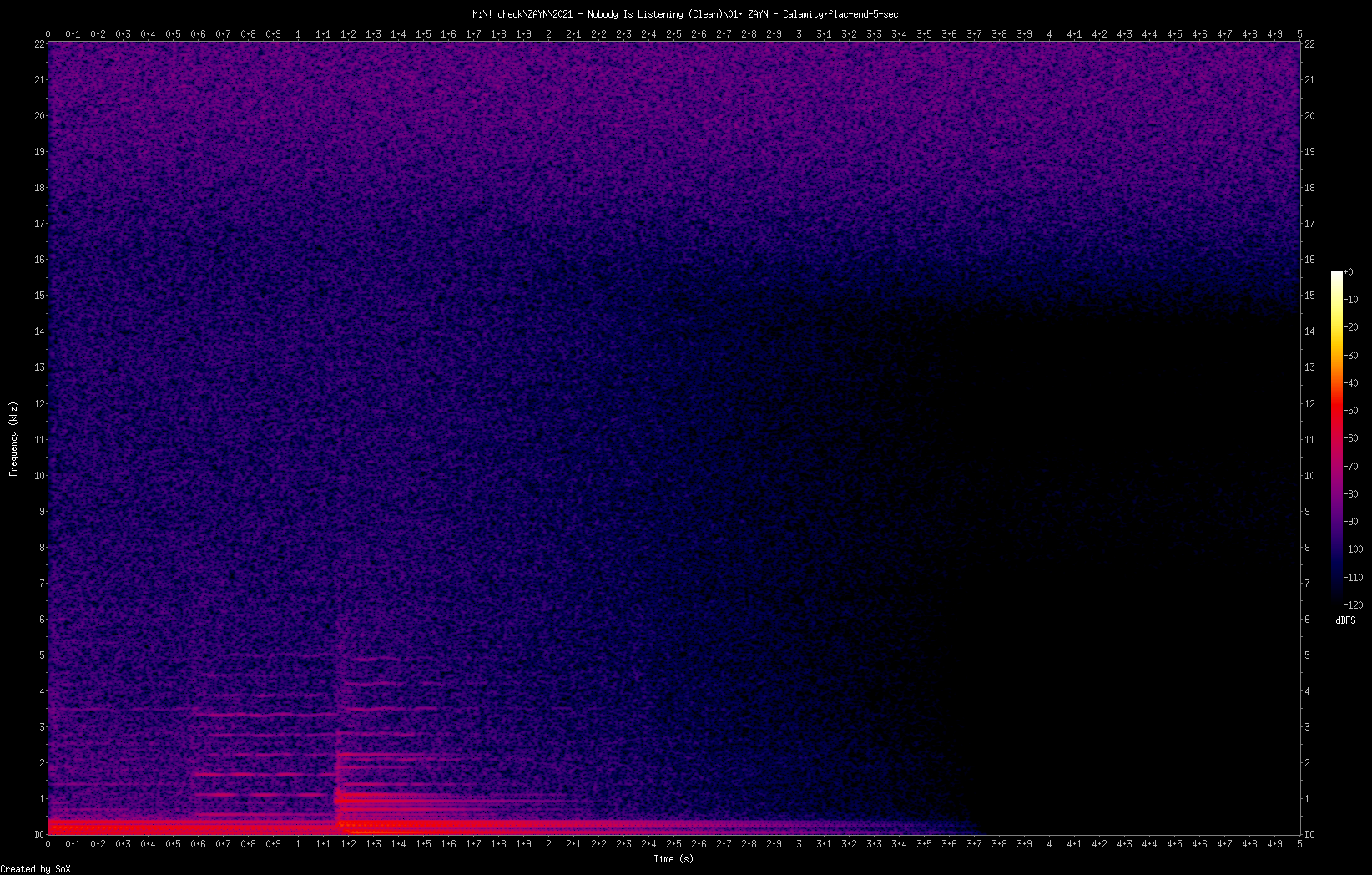The width and height of the screenshot is (1372, 875).
Task: Select the "Frequency (kHz)" axis label
Action: 13,439
